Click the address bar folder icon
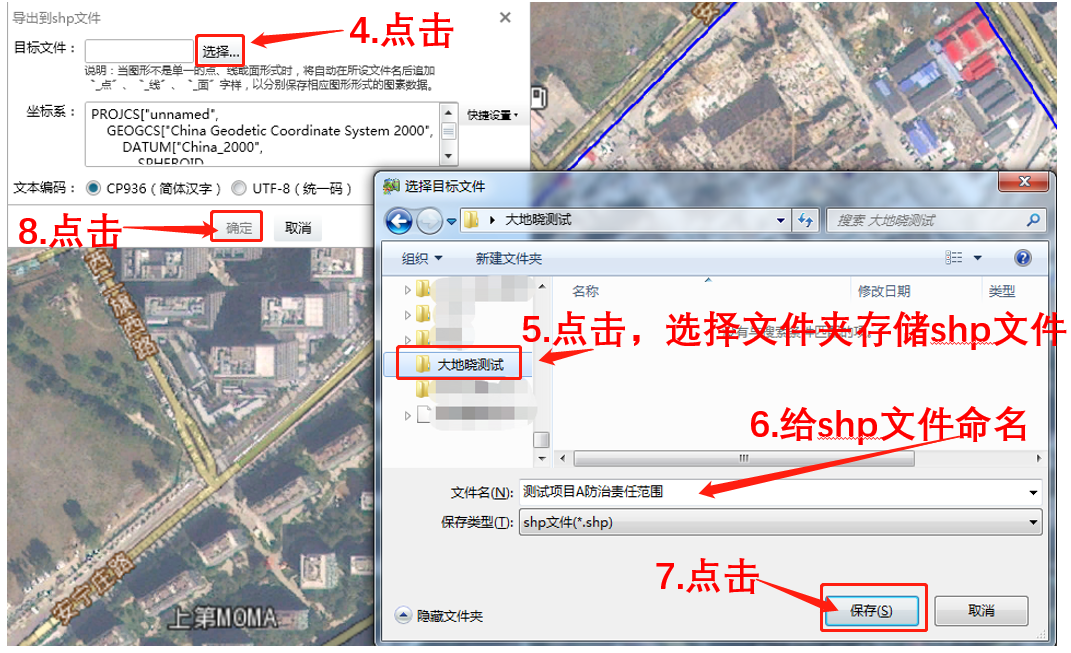This screenshot has width=1071, height=653. [471, 220]
